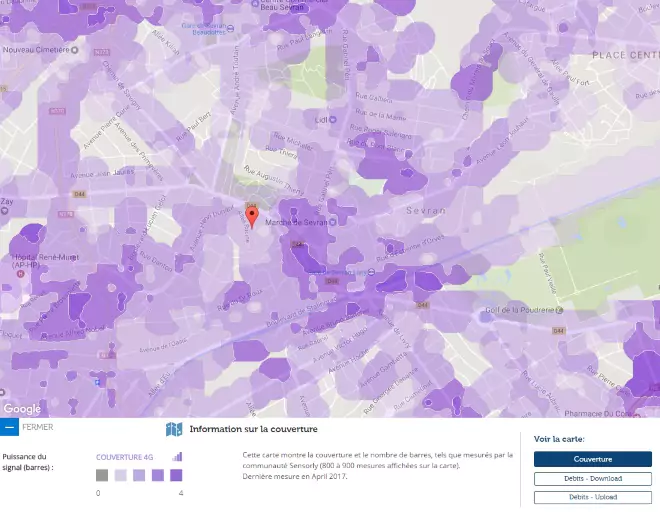Select the Couverture map view button
660x518 pixels.
tap(593, 459)
